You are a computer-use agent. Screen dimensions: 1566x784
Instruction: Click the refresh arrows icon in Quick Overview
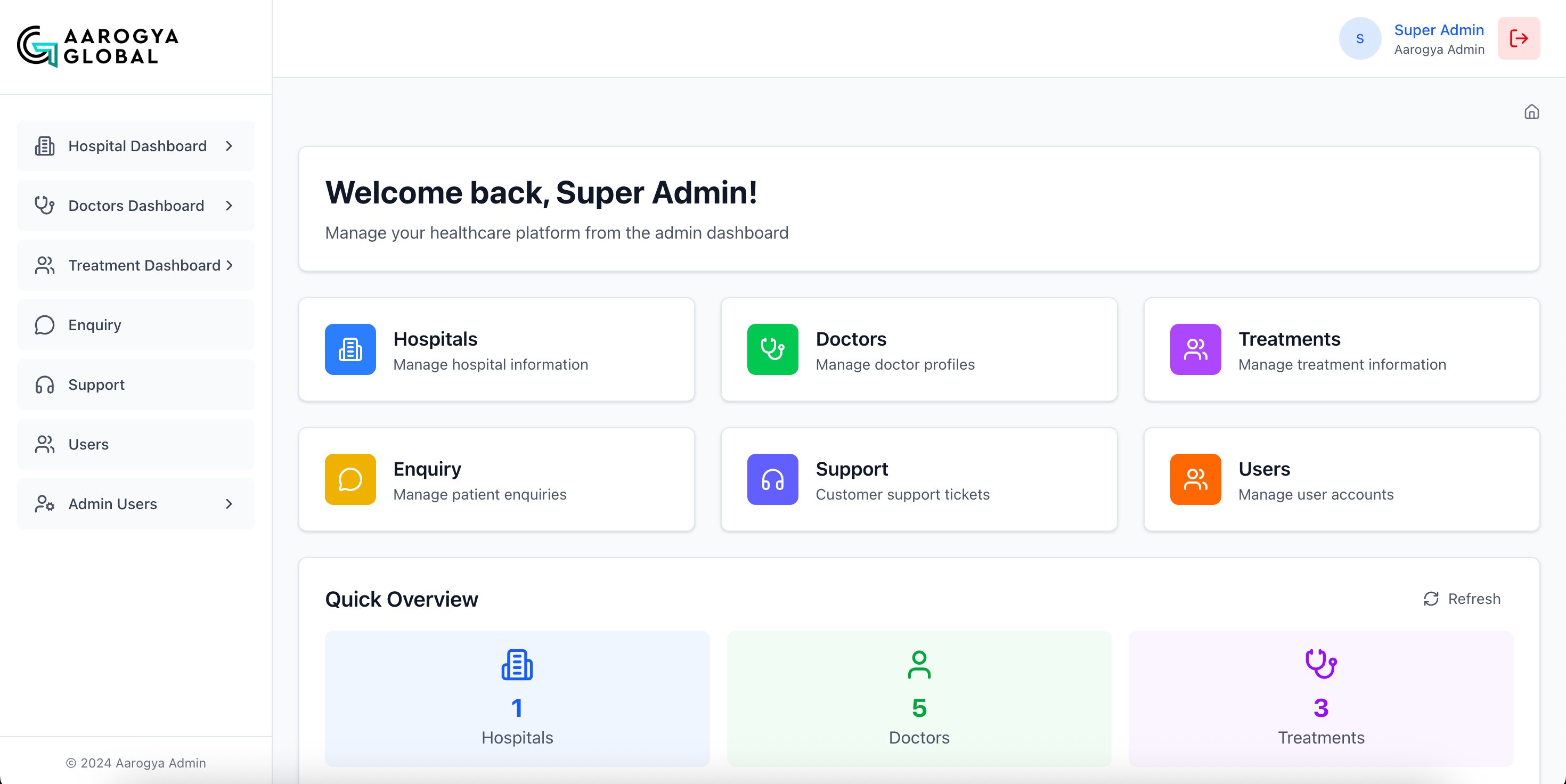pos(1431,599)
